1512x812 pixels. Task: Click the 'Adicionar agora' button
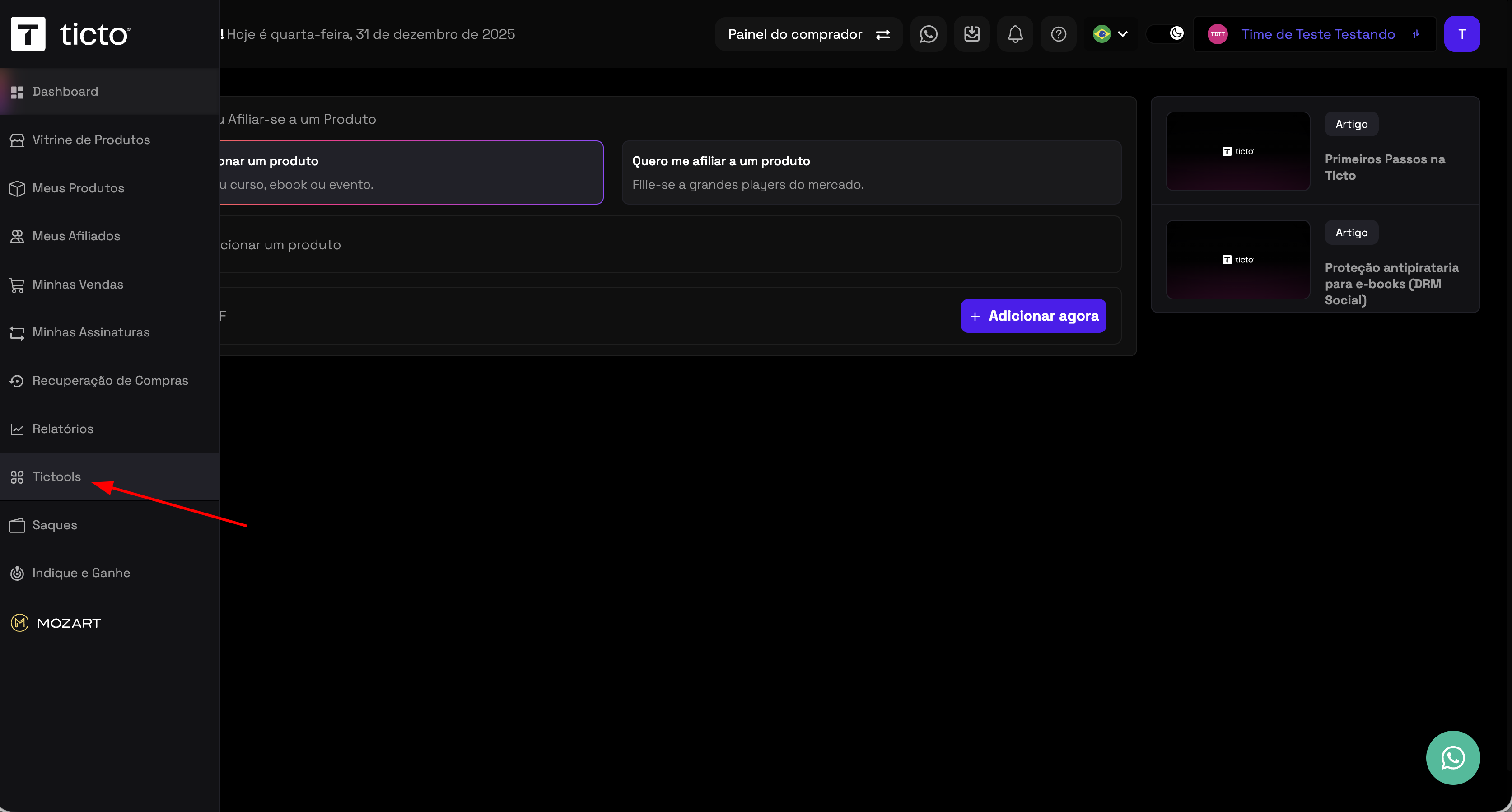coord(1033,316)
